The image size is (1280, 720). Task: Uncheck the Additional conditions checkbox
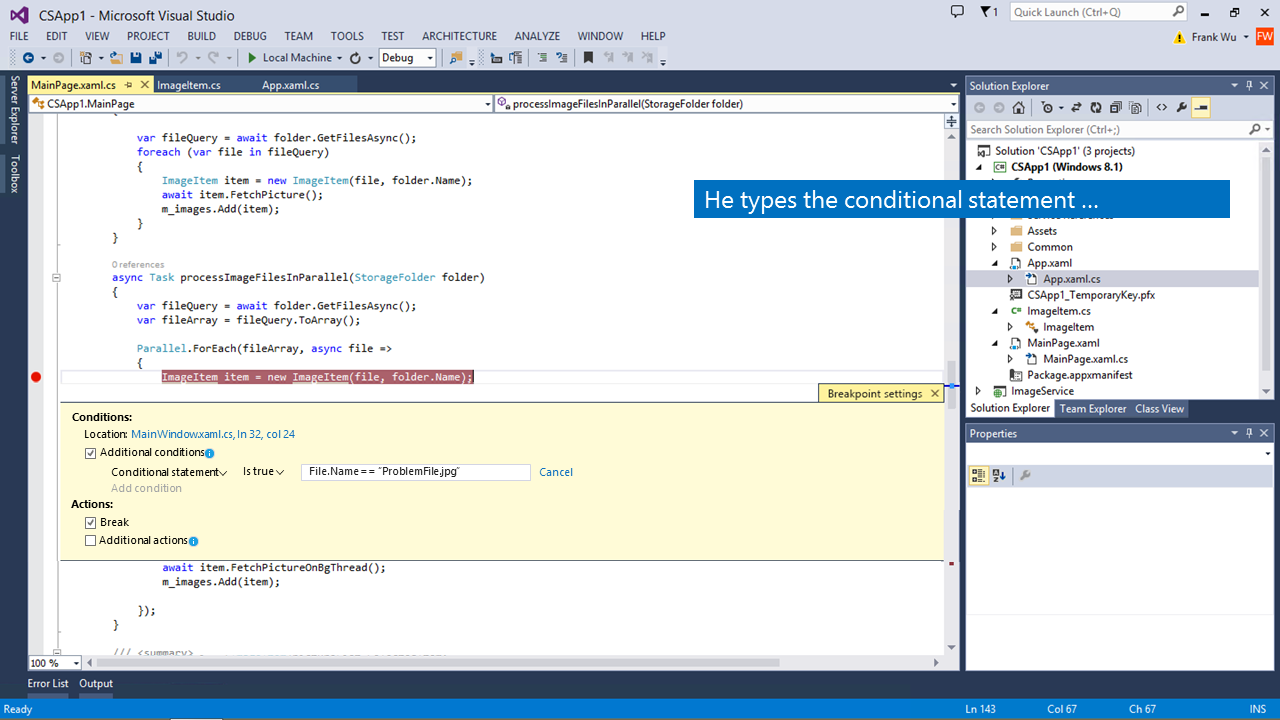point(91,453)
